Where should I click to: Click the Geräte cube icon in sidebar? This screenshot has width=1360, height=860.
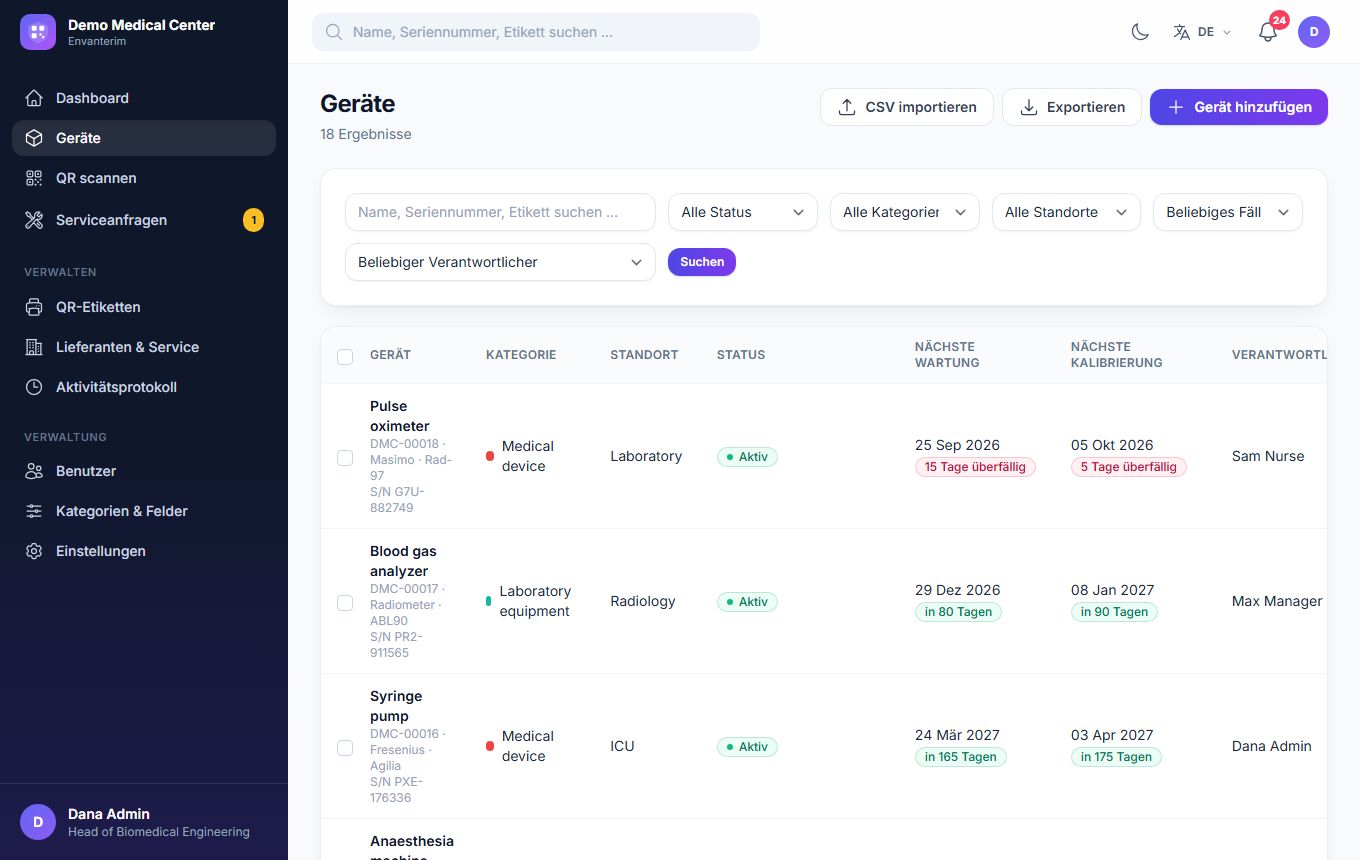[34, 138]
